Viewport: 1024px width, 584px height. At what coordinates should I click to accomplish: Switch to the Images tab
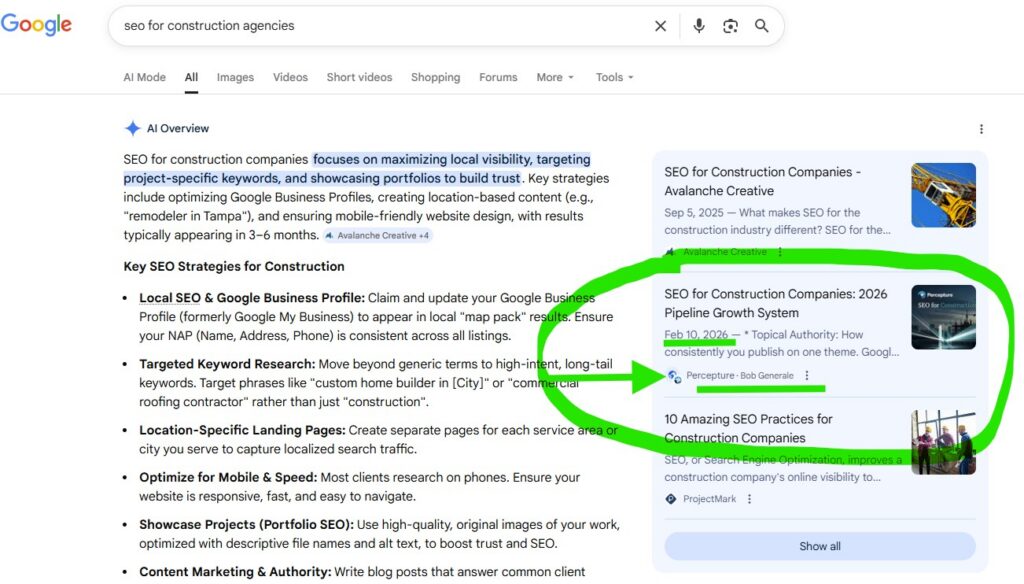(x=235, y=77)
